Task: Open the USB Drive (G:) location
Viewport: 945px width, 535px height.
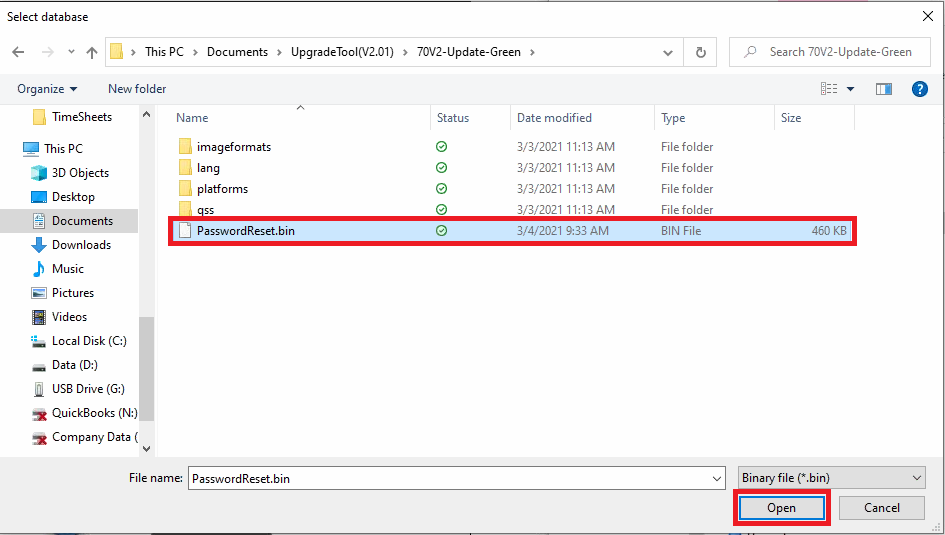Action: (x=88, y=389)
